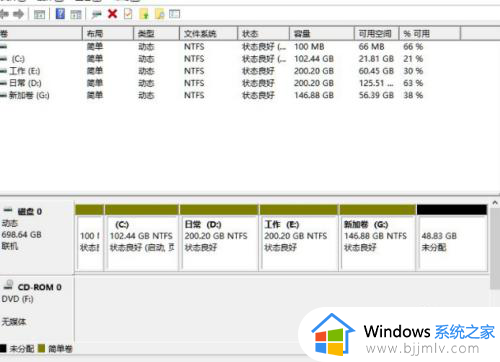
Task: Sort by the 可用空间 column header
Action: point(377,34)
